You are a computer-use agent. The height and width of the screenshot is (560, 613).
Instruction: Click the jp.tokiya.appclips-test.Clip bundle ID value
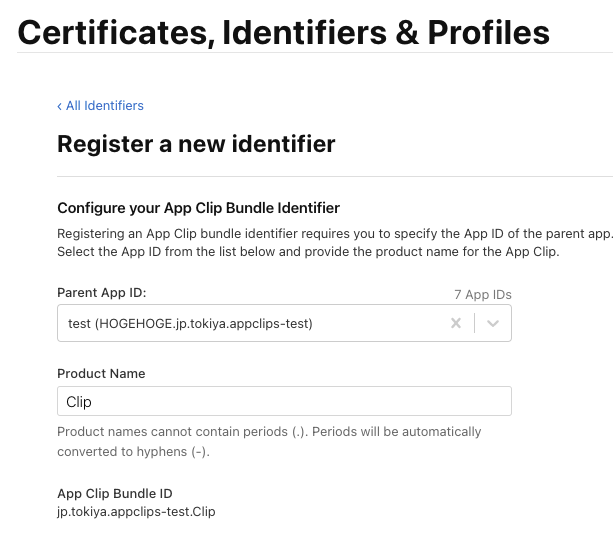[136, 512]
